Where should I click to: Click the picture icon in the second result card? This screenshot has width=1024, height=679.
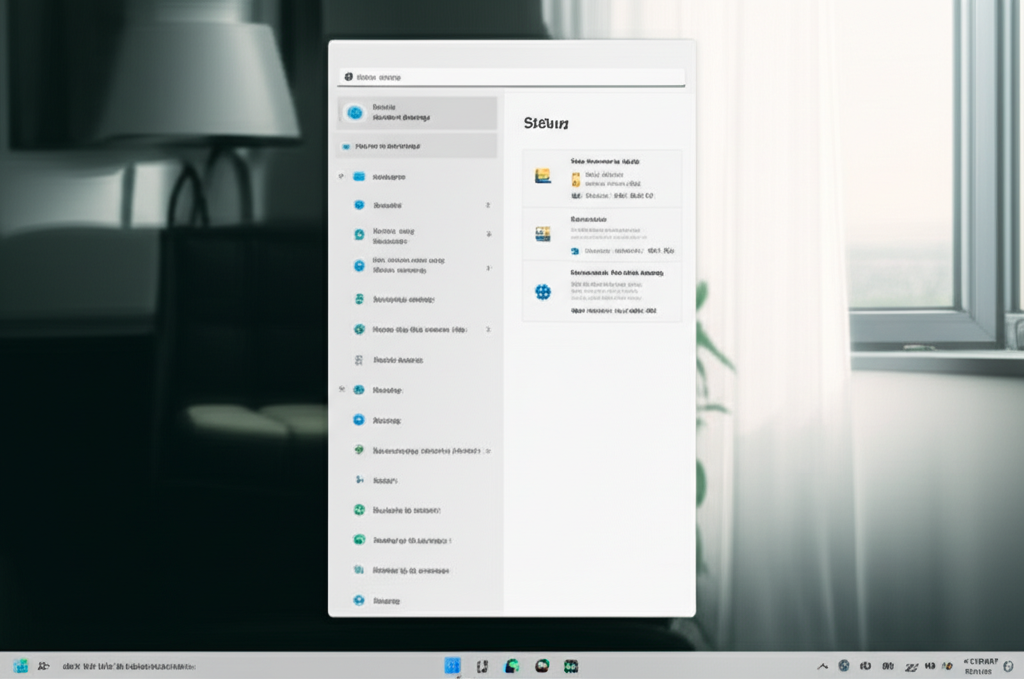pyautogui.click(x=543, y=234)
